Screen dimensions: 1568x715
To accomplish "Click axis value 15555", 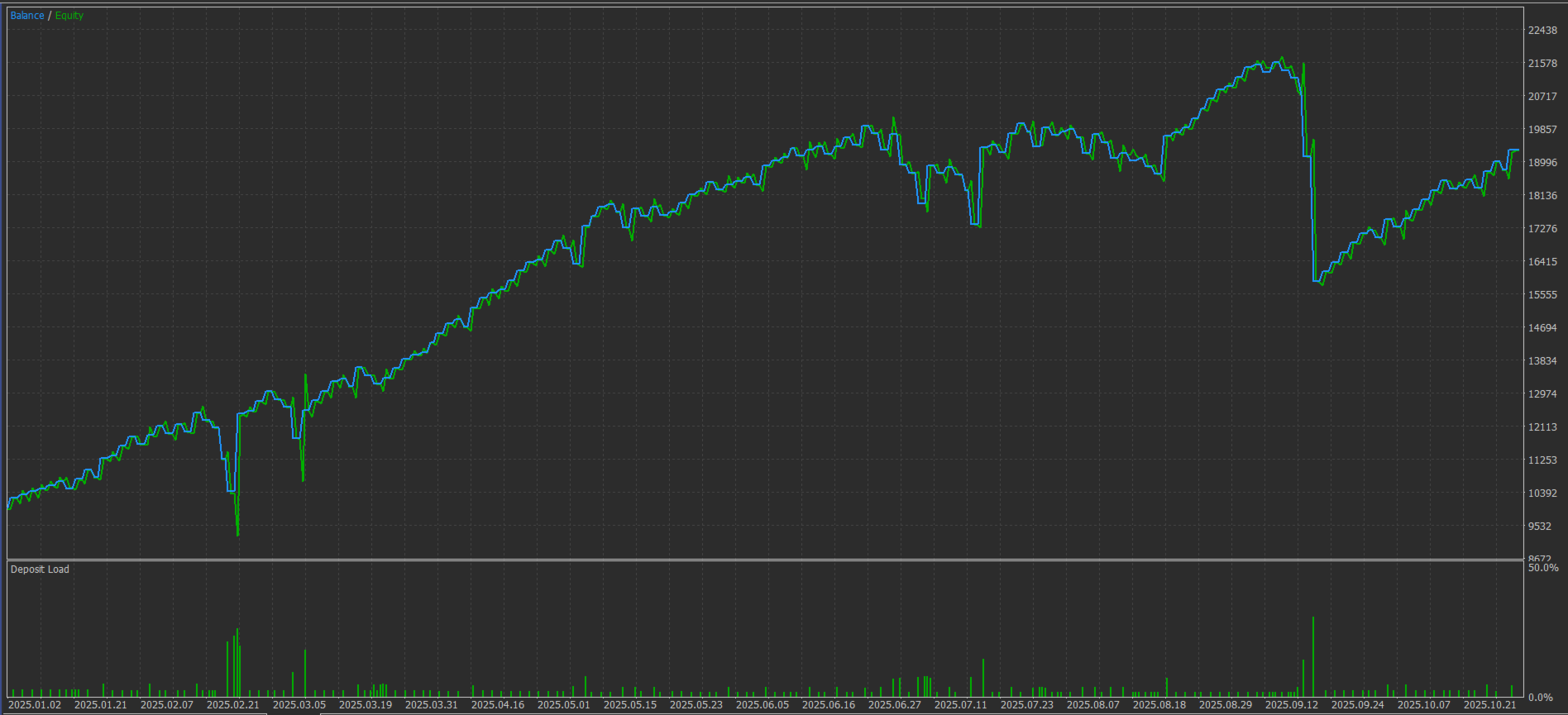I will [x=1542, y=295].
